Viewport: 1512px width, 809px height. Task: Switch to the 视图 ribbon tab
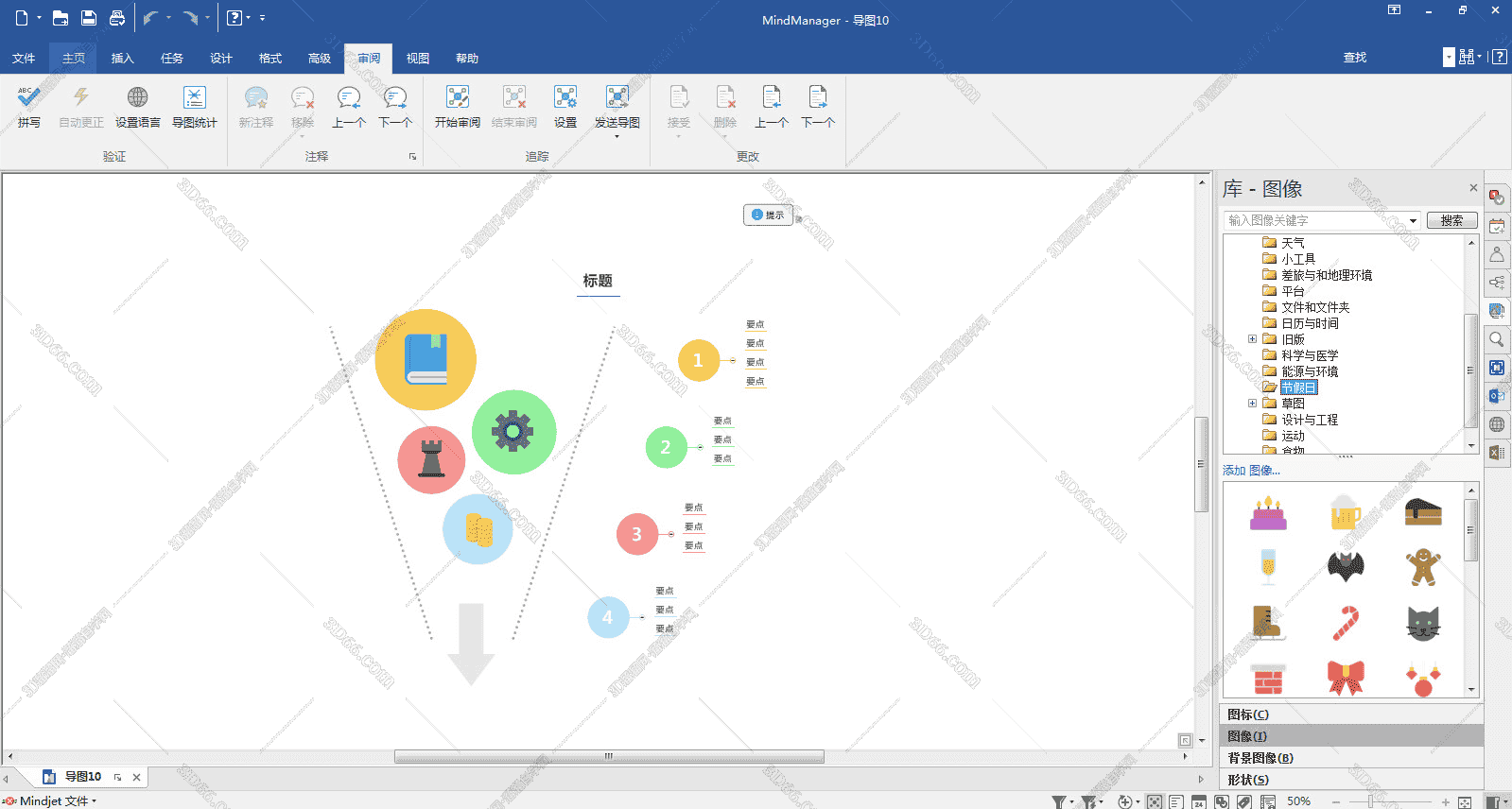(x=417, y=59)
